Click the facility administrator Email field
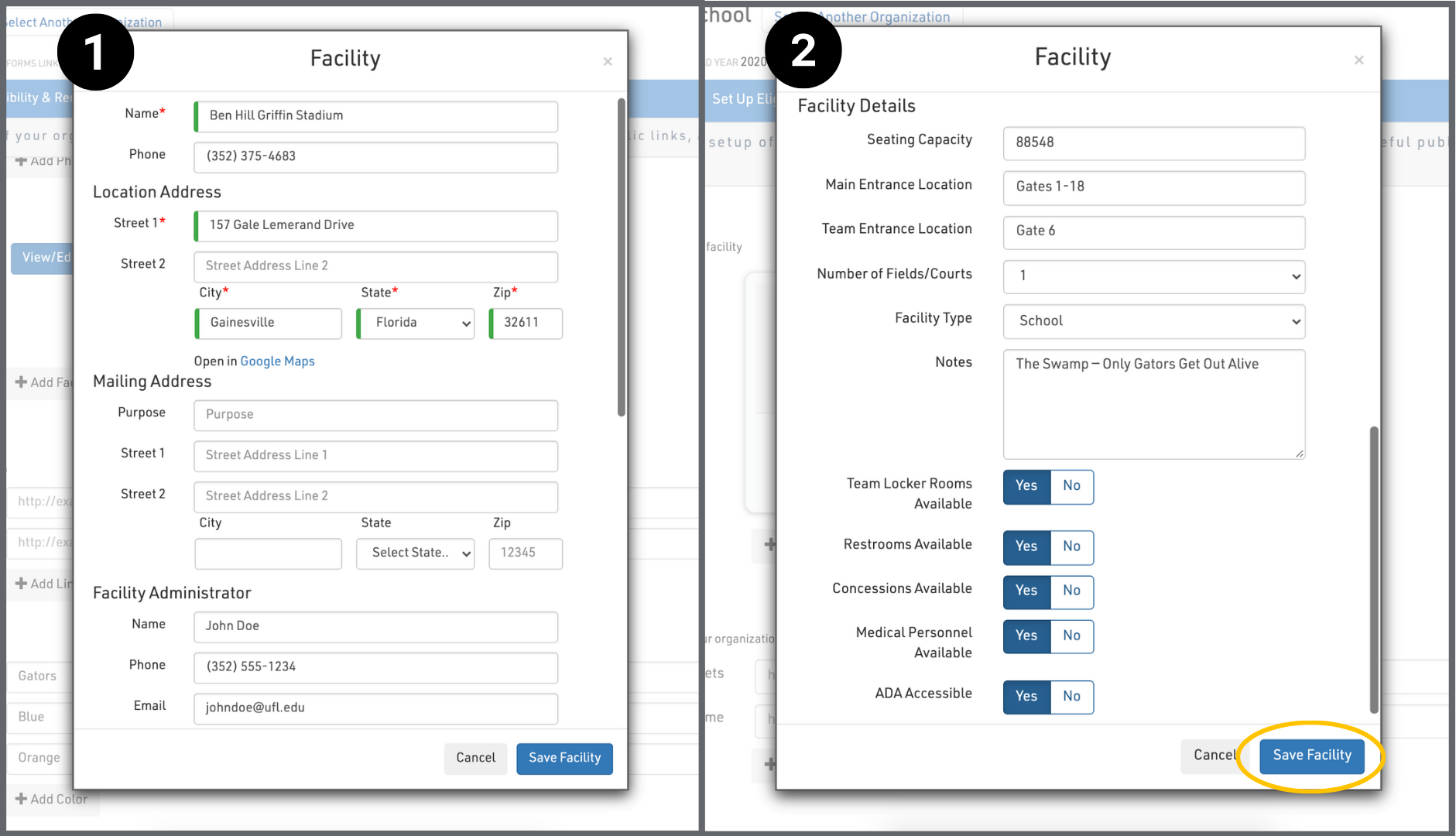Screen dimensions: 1456x836 [375, 708]
